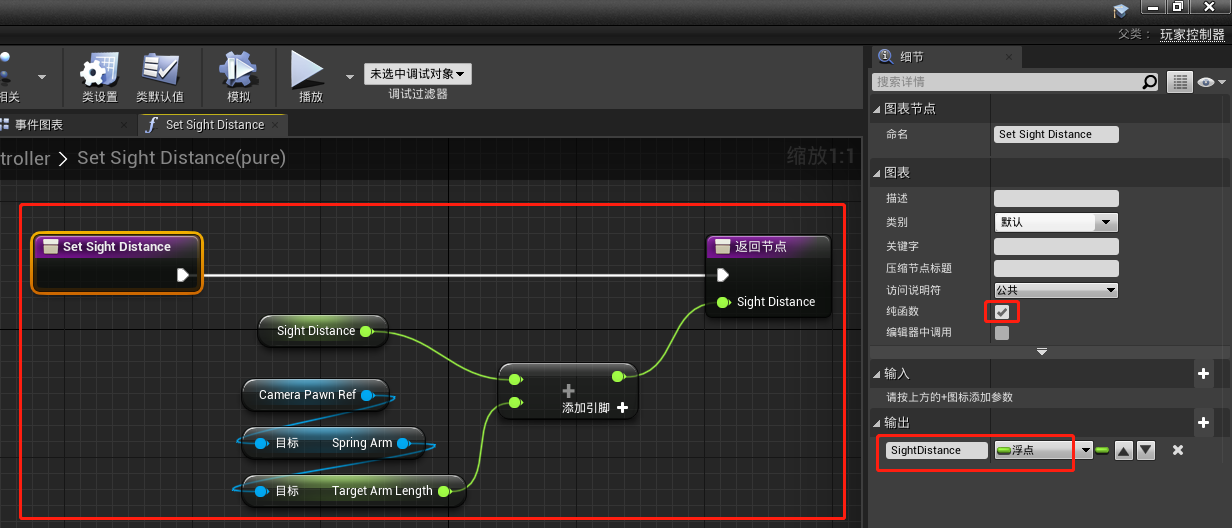Image resolution: width=1232 pixels, height=528 pixels.
Task: Click the add node output pin
Action: click(618, 376)
